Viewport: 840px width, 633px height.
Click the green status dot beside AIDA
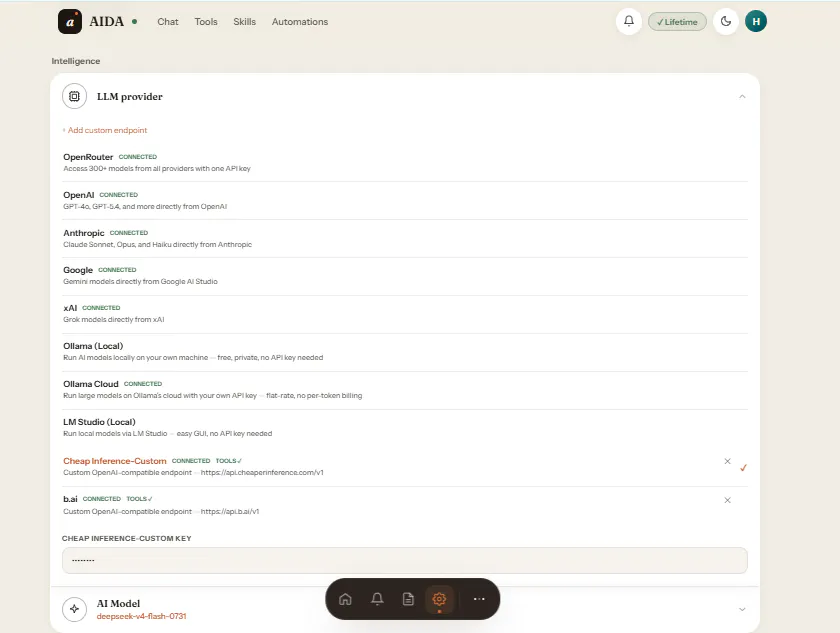click(x=134, y=22)
